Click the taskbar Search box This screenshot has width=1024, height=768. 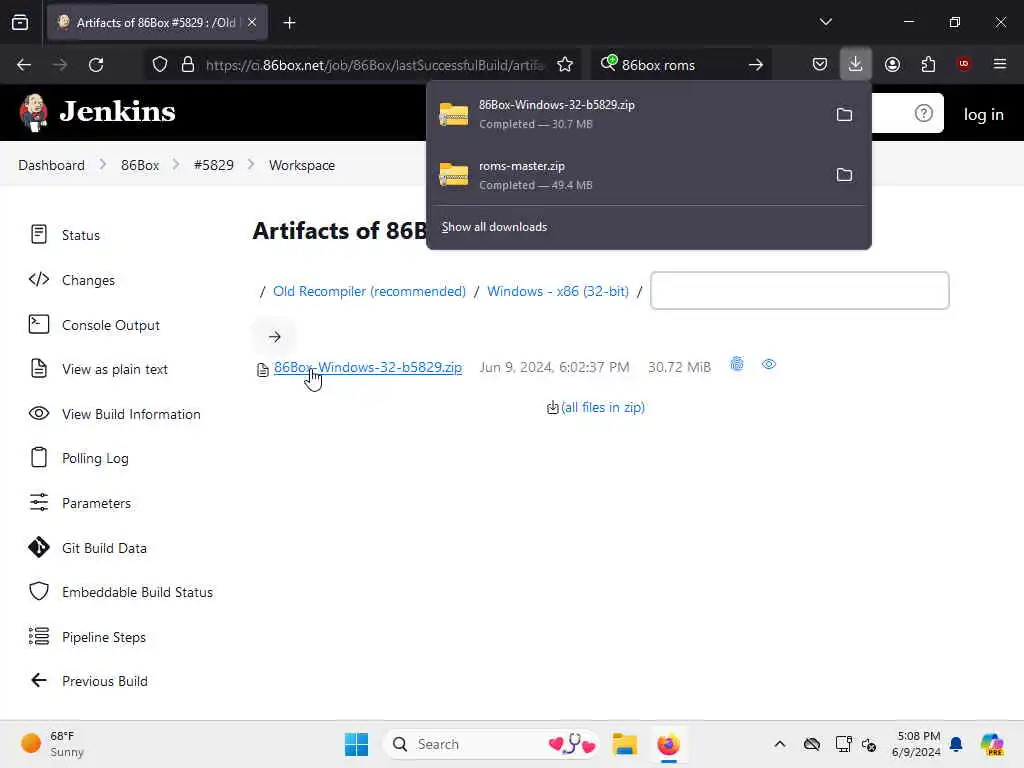click(490, 744)
